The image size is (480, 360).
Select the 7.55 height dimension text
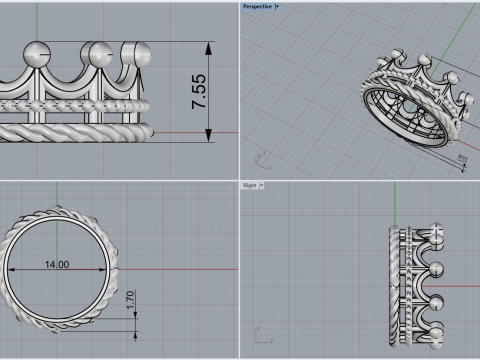coord(199,91)
